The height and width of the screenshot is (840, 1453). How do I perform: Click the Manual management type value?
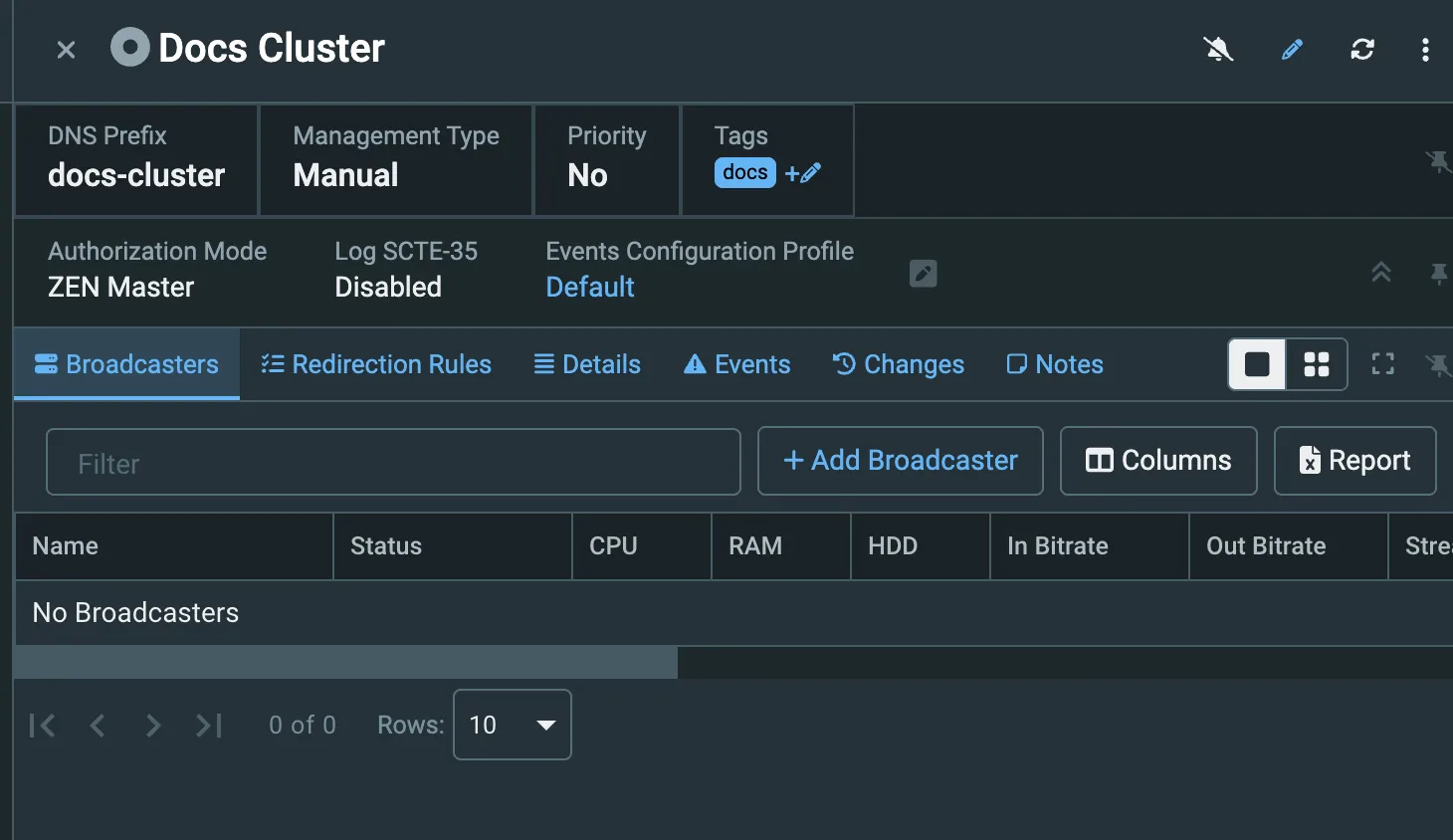345,175
